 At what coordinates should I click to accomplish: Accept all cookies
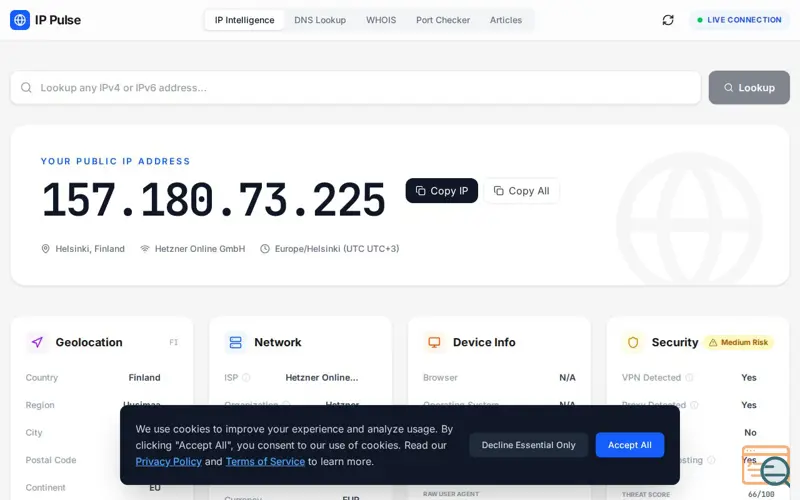(x=630, y=445)
